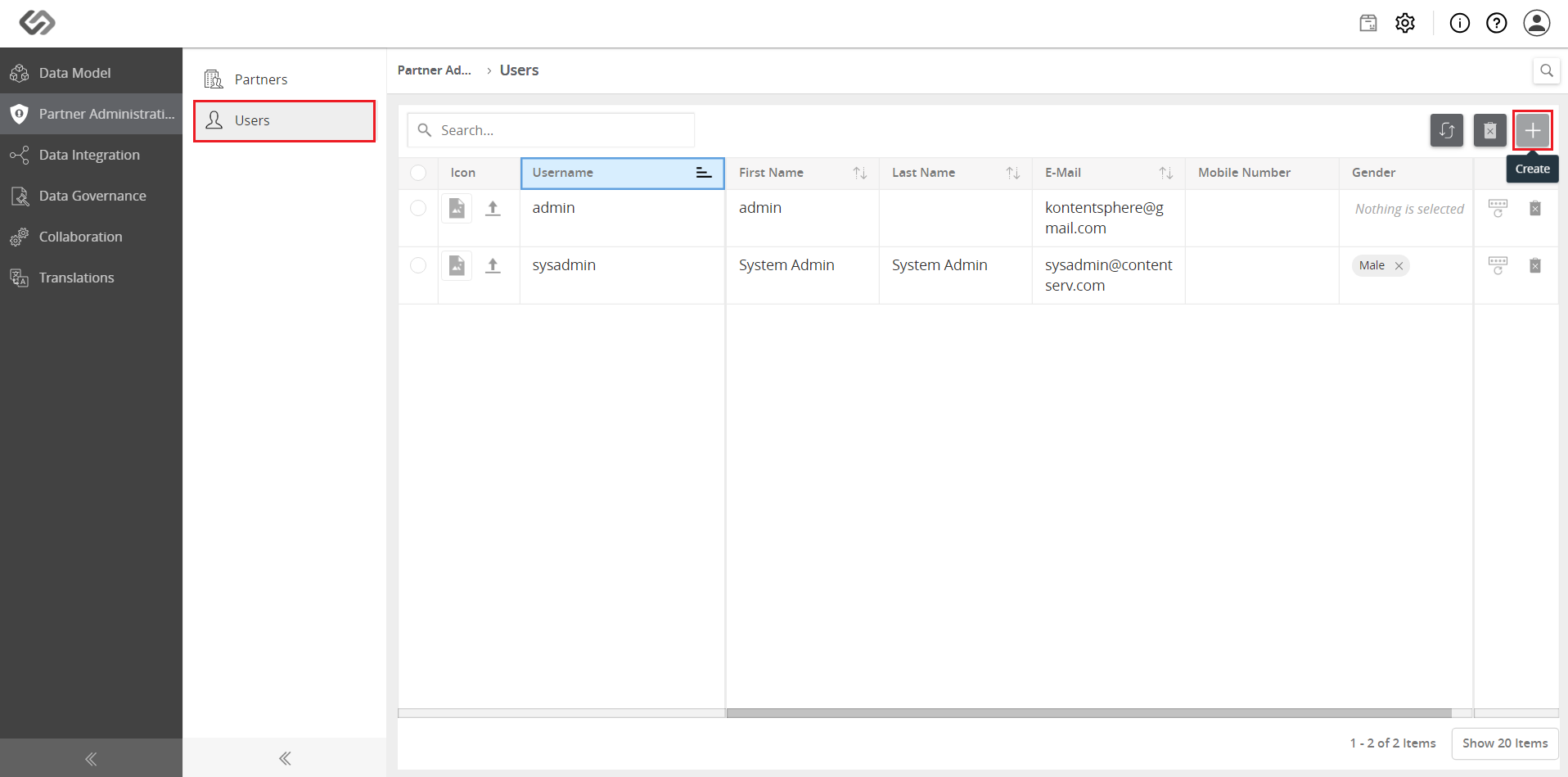1568x777 pixels.
Task: Click the admin first name cell
Action: [802, 219]
